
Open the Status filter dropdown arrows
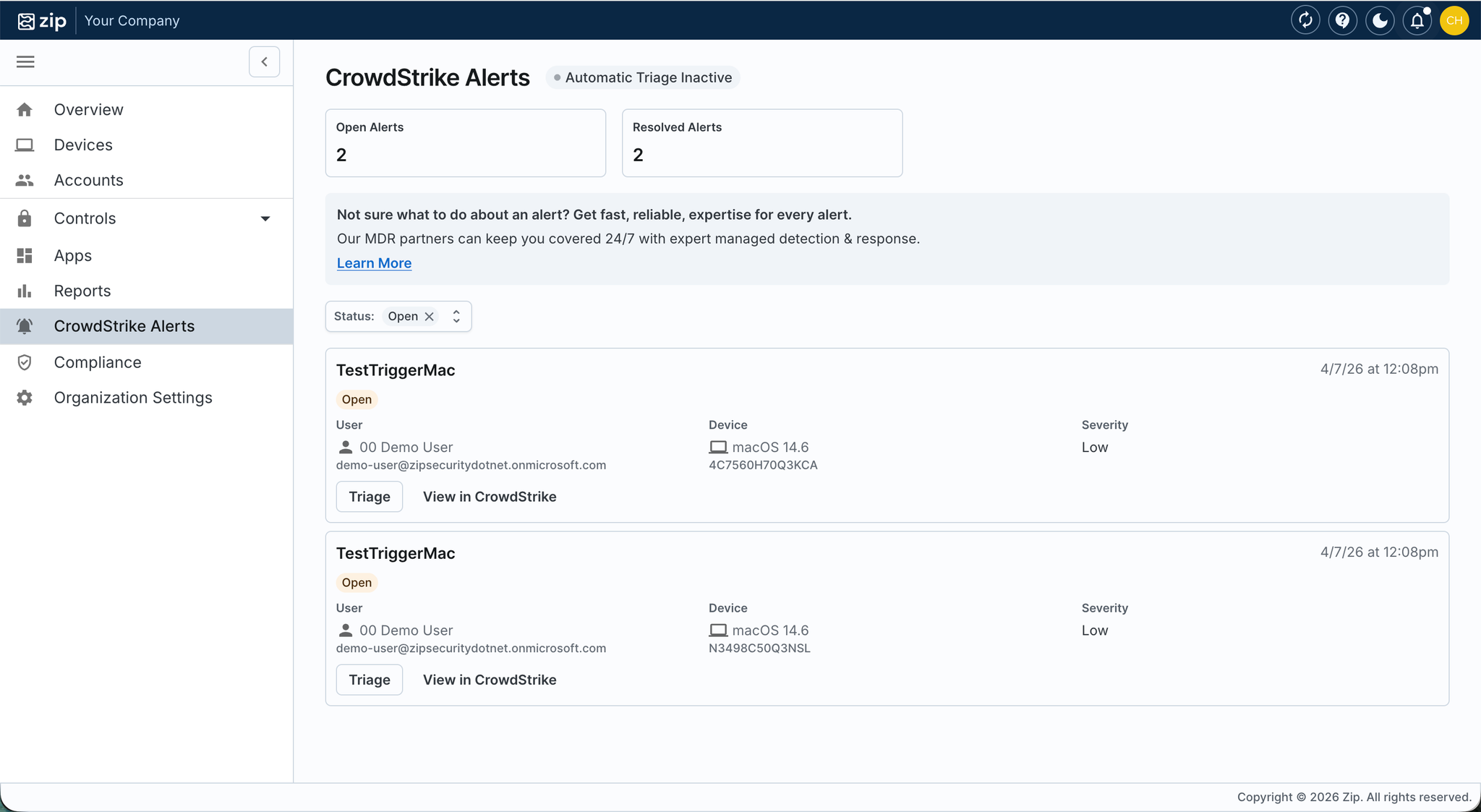click(456, 317)
